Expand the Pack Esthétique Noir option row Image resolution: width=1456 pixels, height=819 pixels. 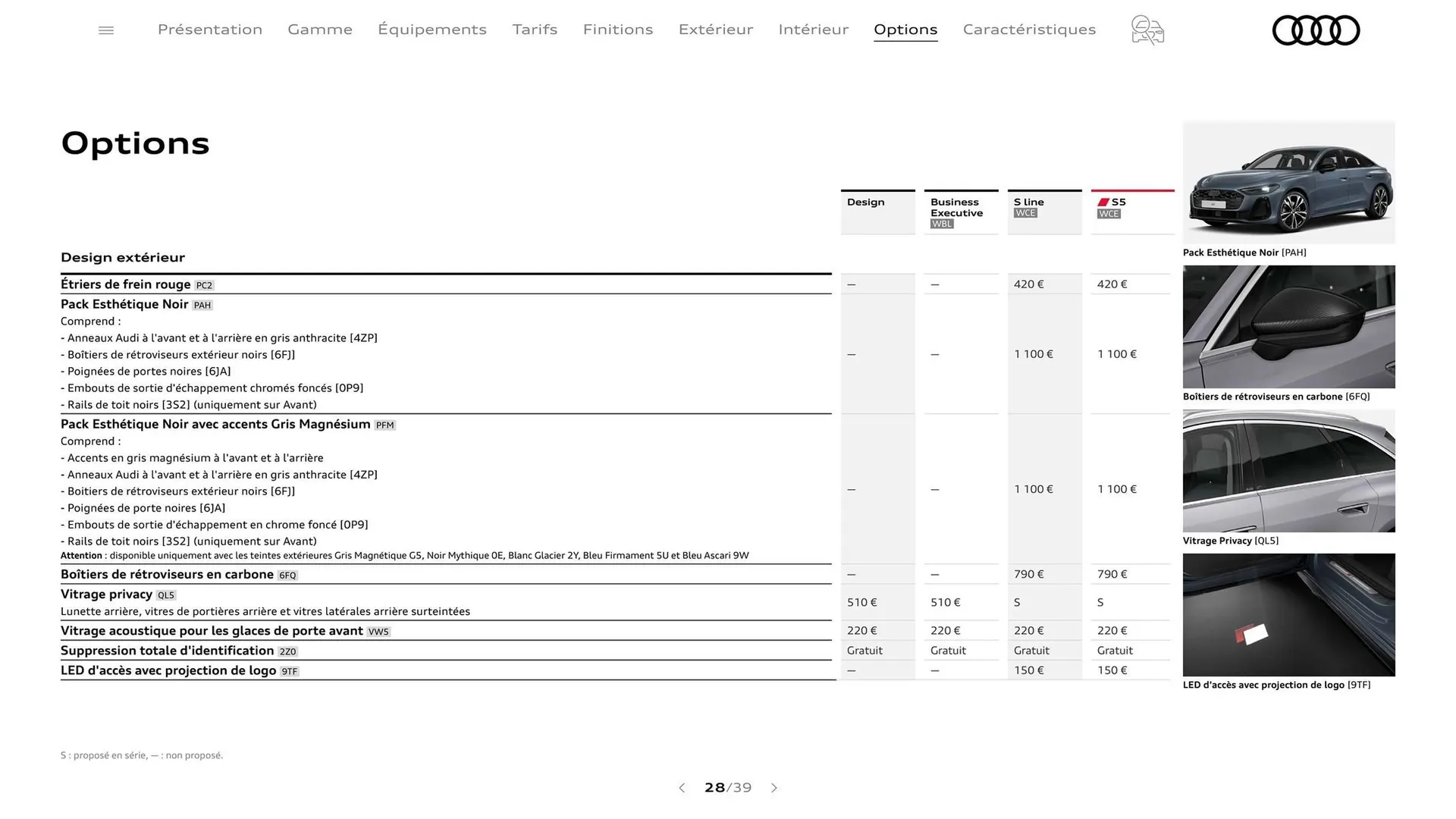click(x=124, y=304)
